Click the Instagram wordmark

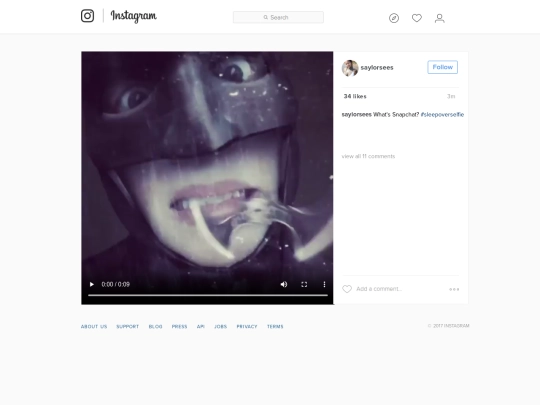(x=134, y=16)
